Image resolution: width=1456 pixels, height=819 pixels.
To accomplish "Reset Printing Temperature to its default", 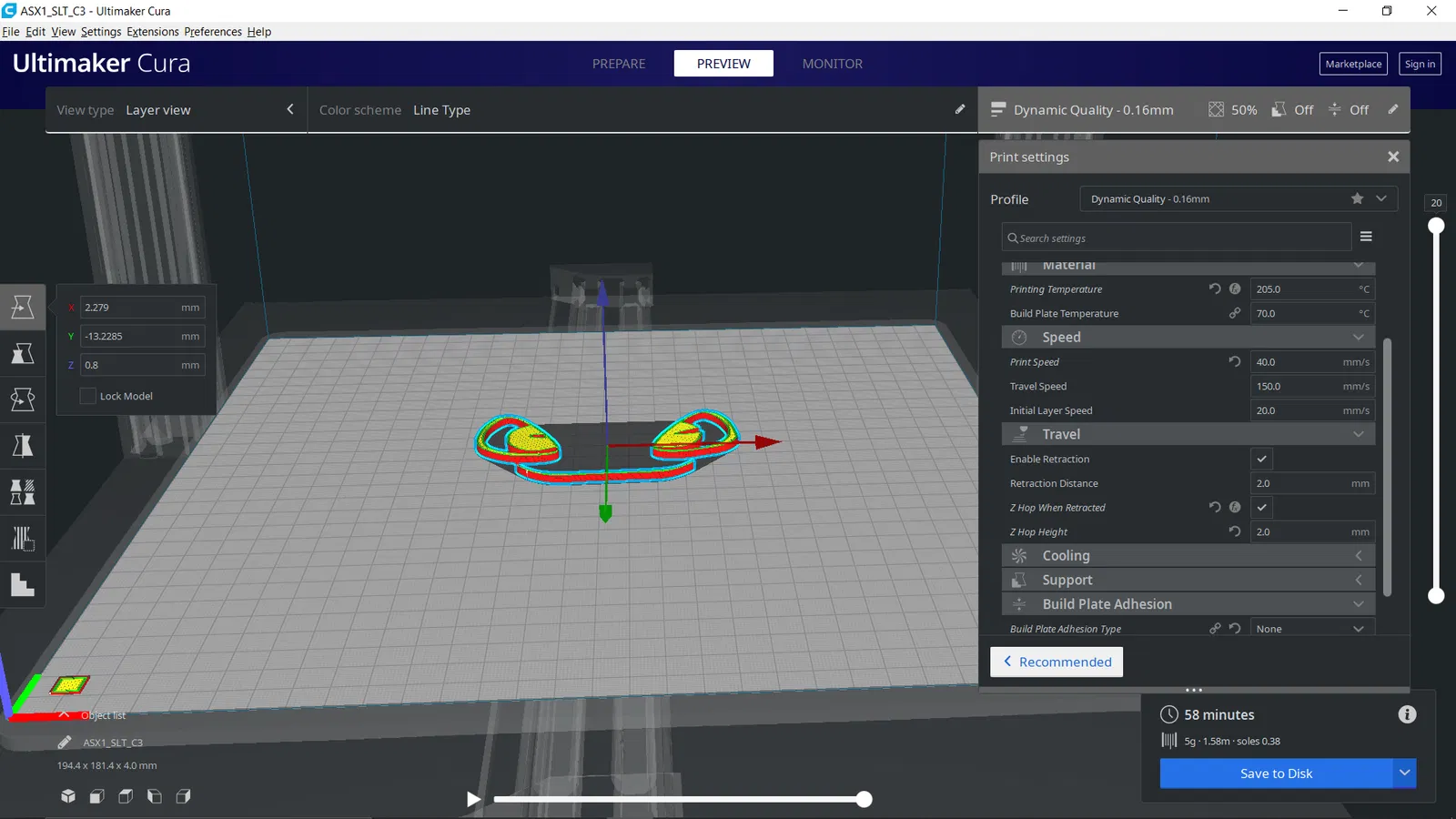I will (1215, 288).
